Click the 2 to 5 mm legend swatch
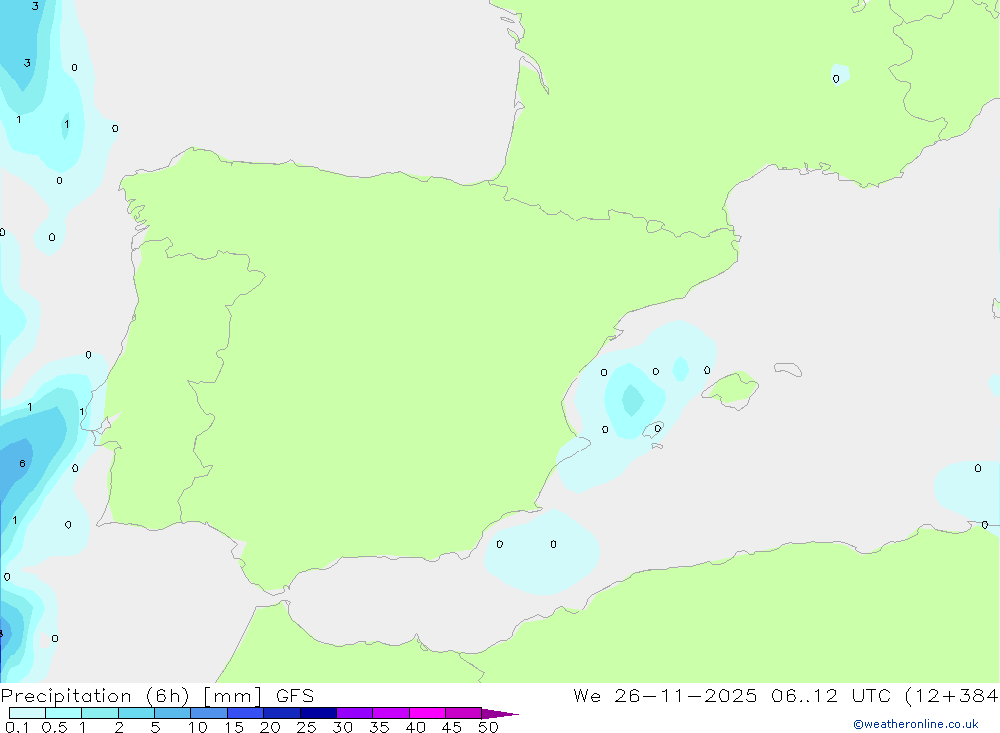This screenshot has width=1000, height=733. (x=136, y=713)
